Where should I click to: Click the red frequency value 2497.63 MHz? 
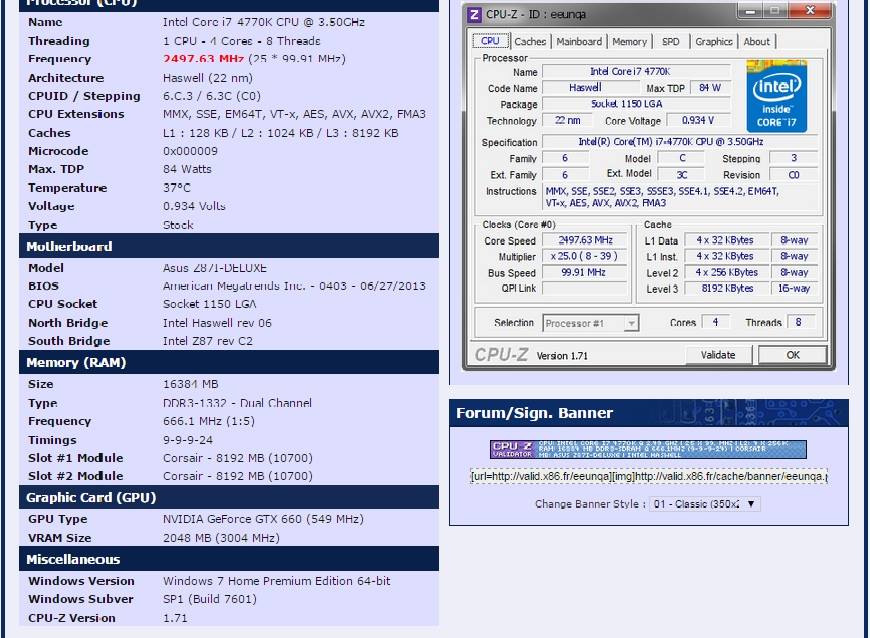(204, 59)
